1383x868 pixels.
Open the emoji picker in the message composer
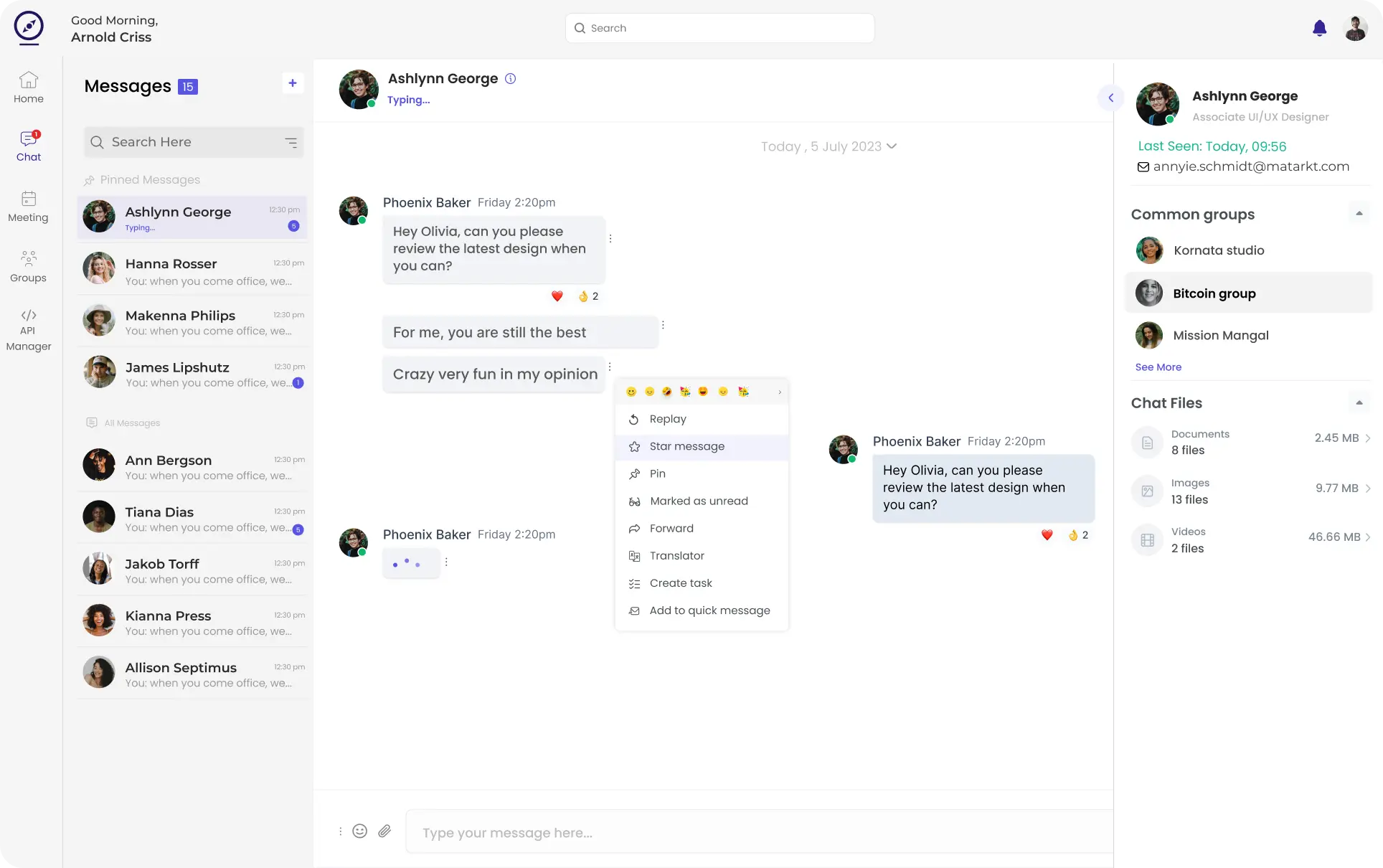(x=360, y=831)
